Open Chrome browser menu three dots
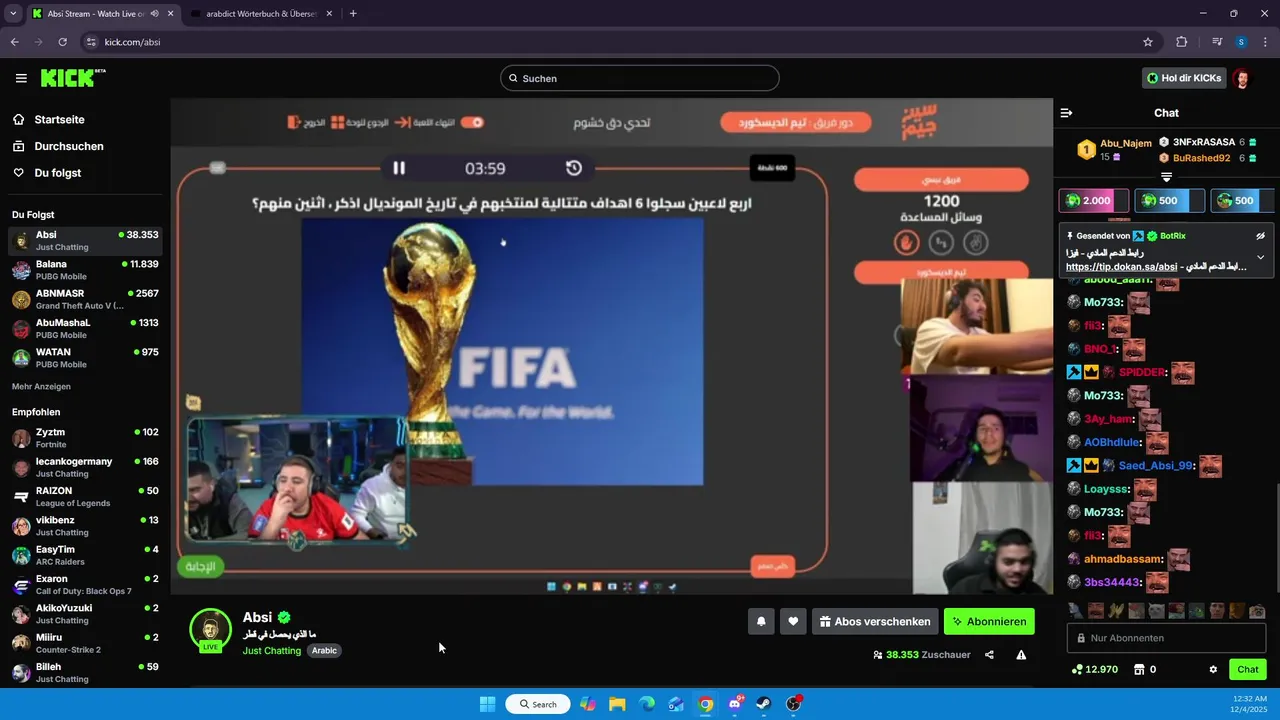The image size is (1280, 720). pyautogui.click(x=1264, y=42)
